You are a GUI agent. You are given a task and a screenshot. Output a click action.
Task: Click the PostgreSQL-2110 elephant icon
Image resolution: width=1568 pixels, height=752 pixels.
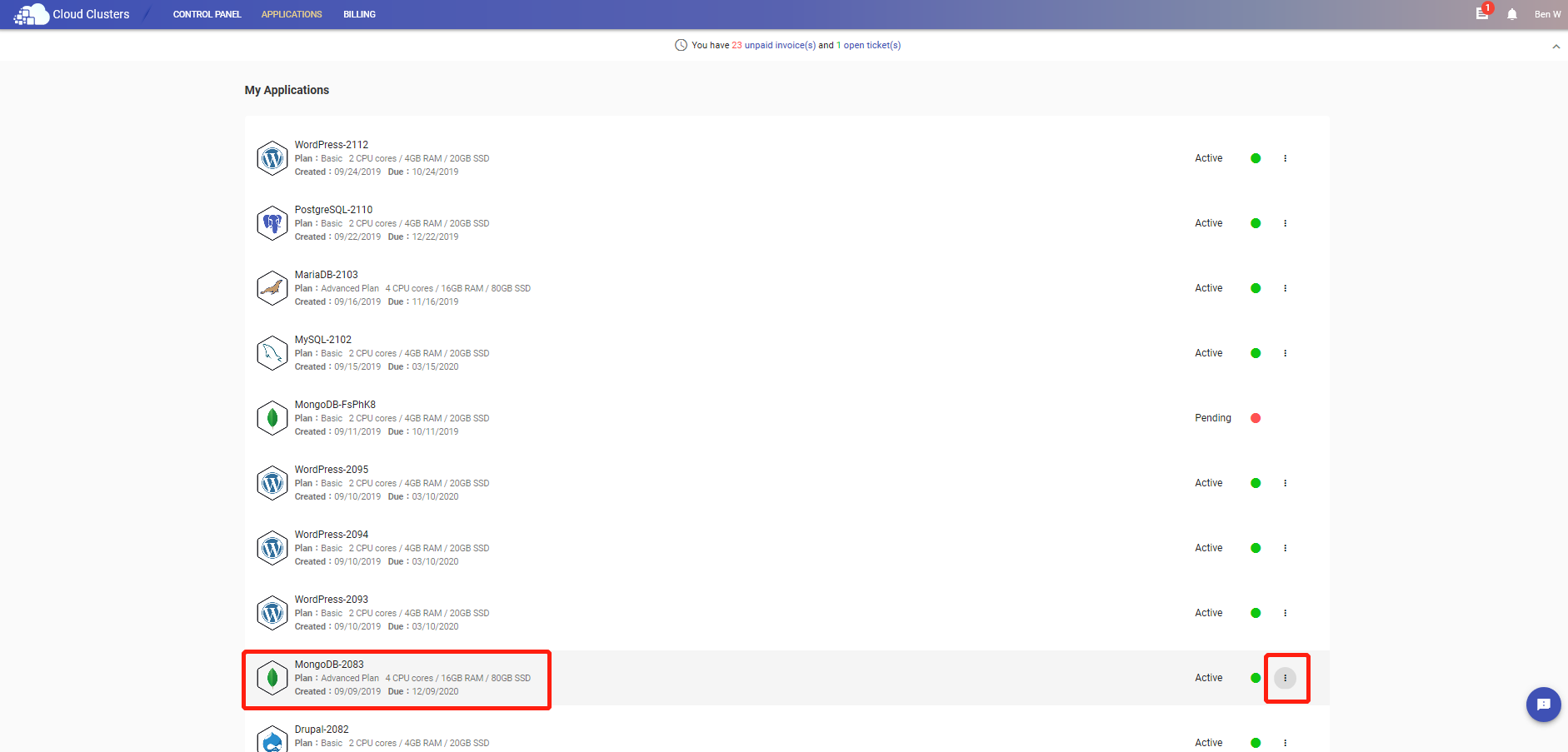pos(272,223)
